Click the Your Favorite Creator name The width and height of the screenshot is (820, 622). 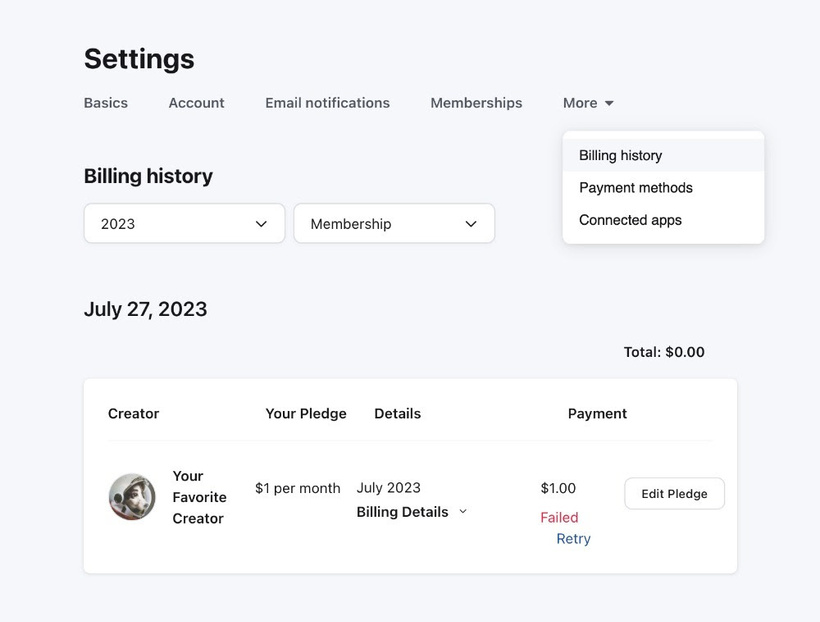click(x=199, y=497)
